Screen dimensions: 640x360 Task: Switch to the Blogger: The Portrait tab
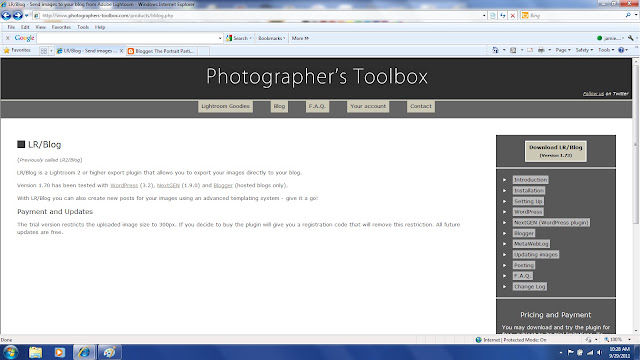[163, 51]
